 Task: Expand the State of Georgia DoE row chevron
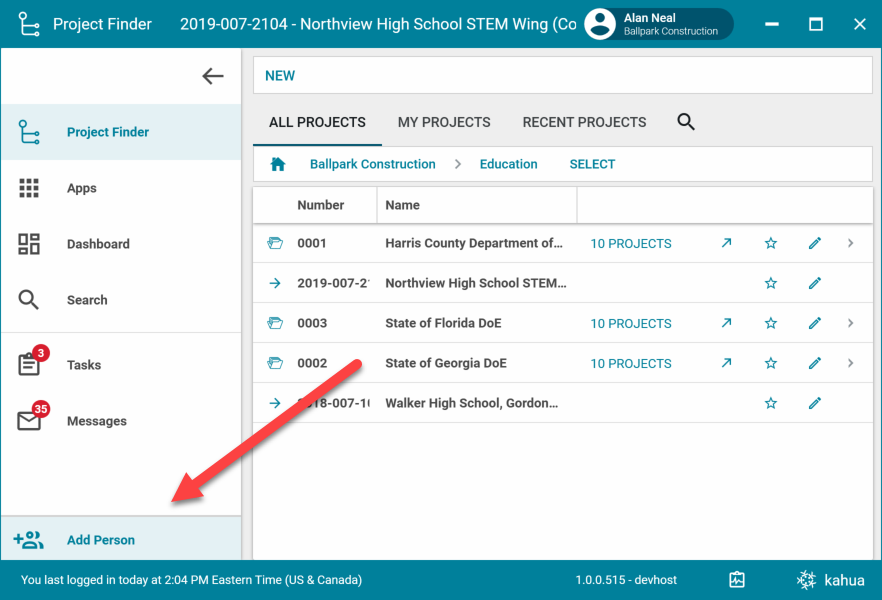pos(851,363)
